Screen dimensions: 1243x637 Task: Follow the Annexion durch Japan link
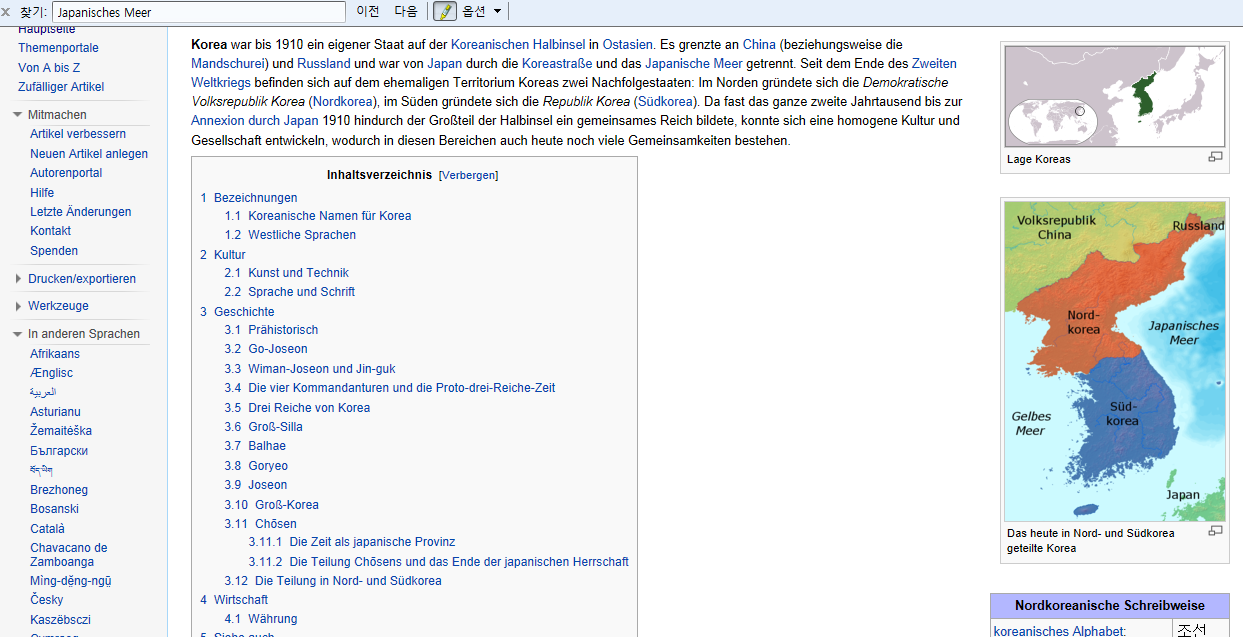(254, 121)
